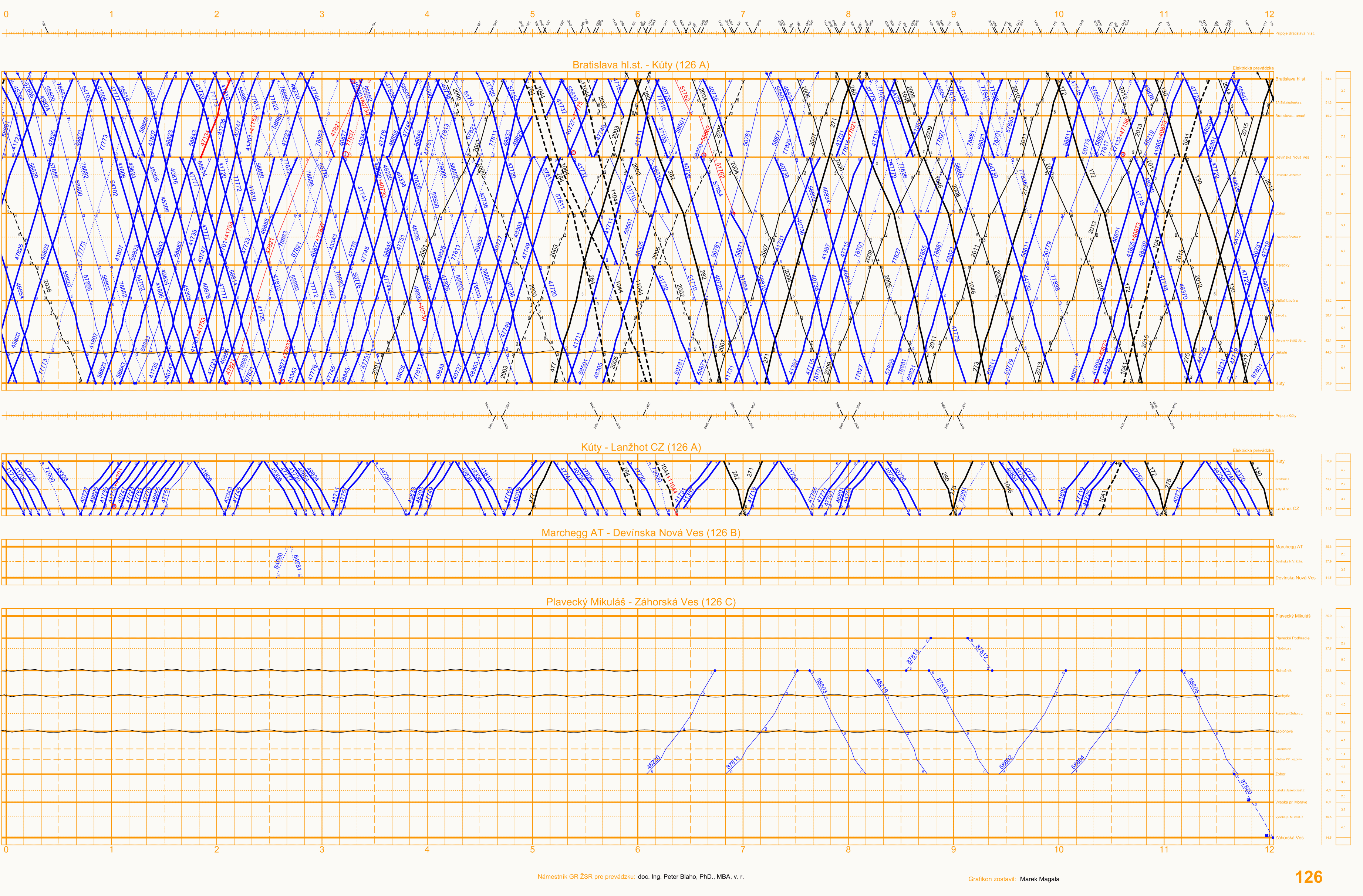Click train number '87811' in the 126 C graph
1363x896 pixels.
733,762
